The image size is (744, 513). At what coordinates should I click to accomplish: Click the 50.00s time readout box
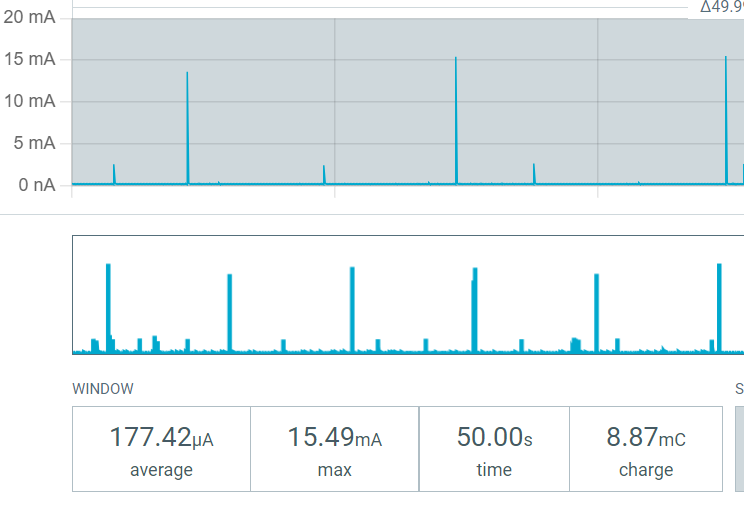click(494, 449)
